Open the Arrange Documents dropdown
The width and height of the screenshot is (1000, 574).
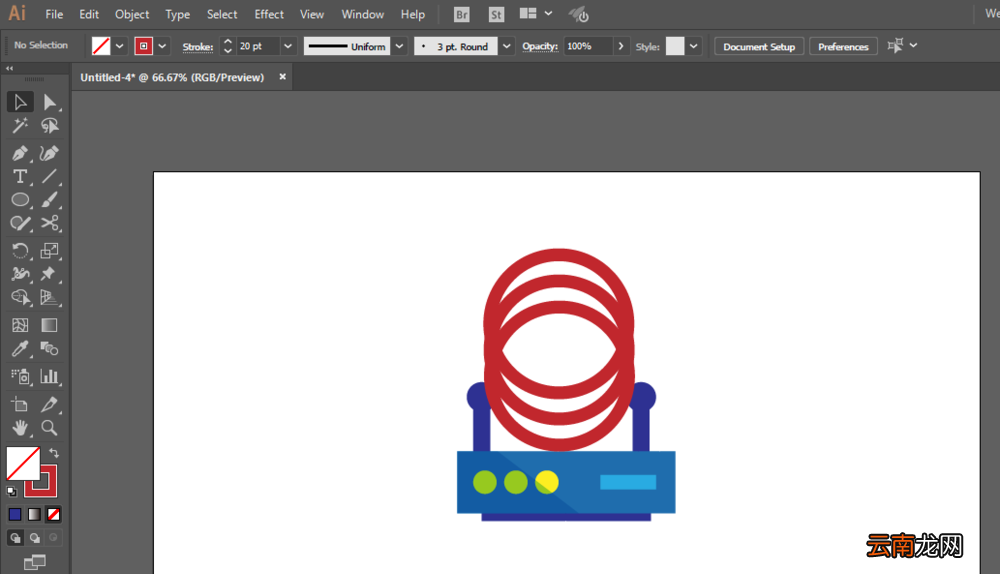tap(536, 13)
